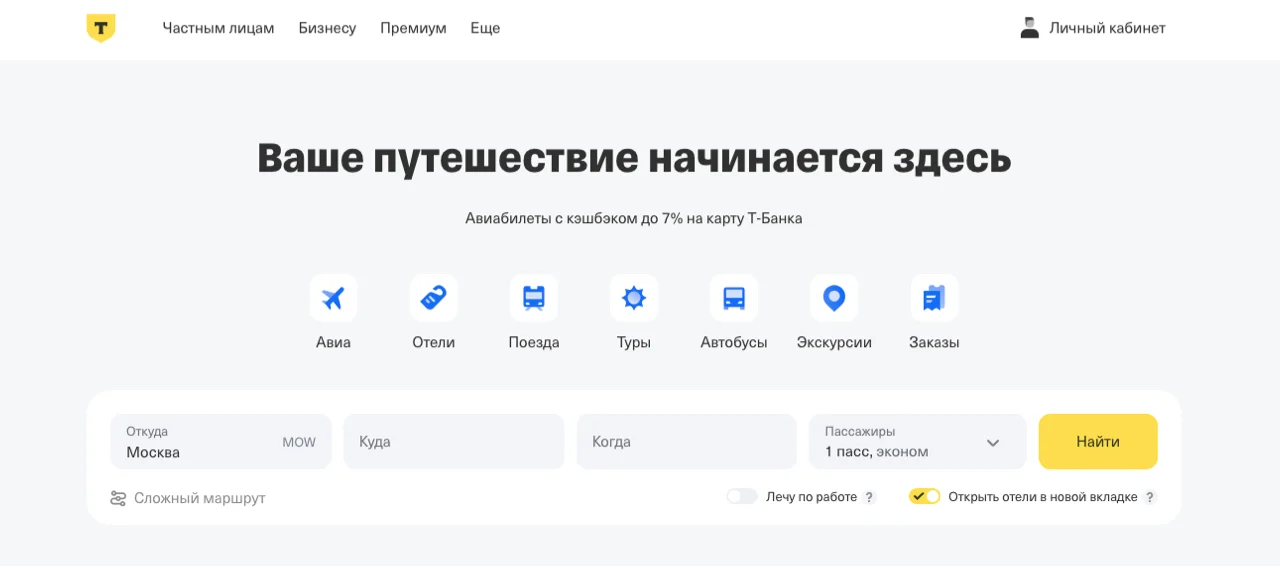The image size is (1280, 566).
Task: Click the heading Ваше путешествие начинается здесь
Action: 634,158
